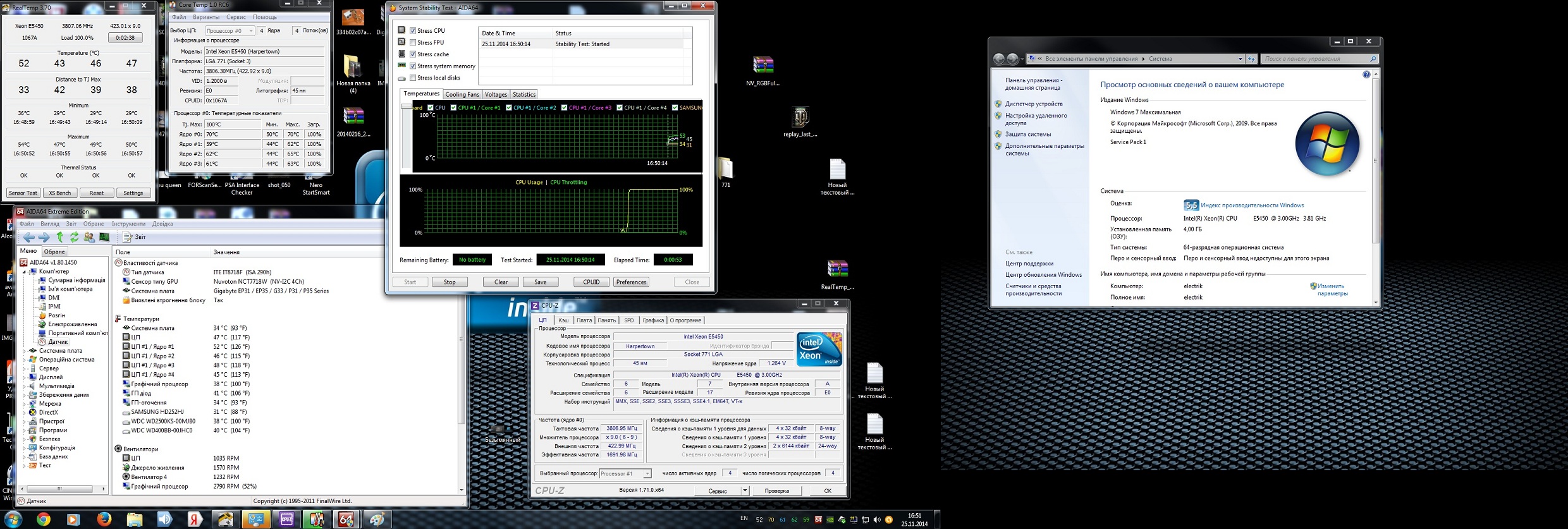The height and width of the screenshot is (529, 1568).
Task: Click the help question mark in System window
Action: [x=1366, y=75]
